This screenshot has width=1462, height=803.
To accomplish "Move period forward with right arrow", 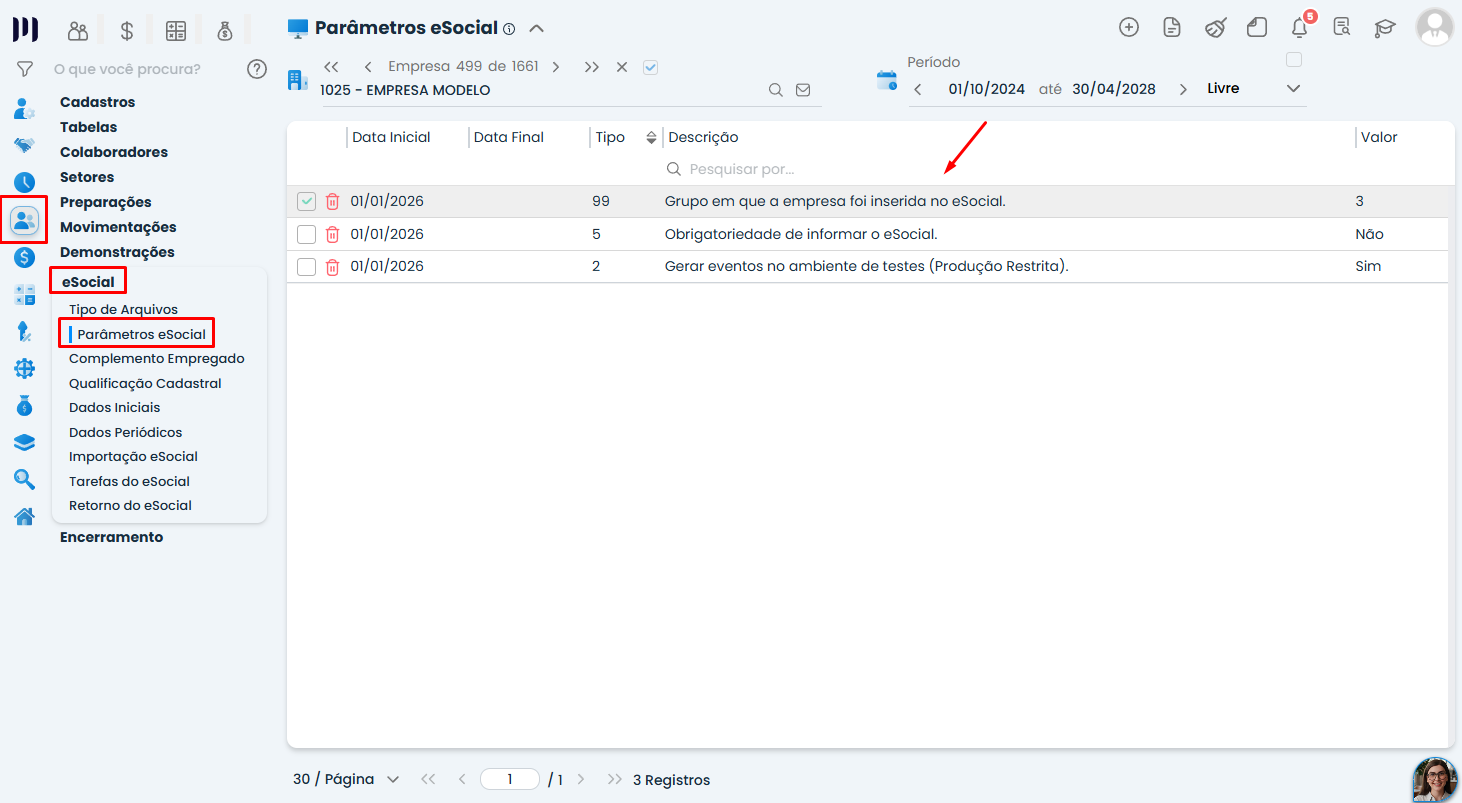I will pos(1183,89).
